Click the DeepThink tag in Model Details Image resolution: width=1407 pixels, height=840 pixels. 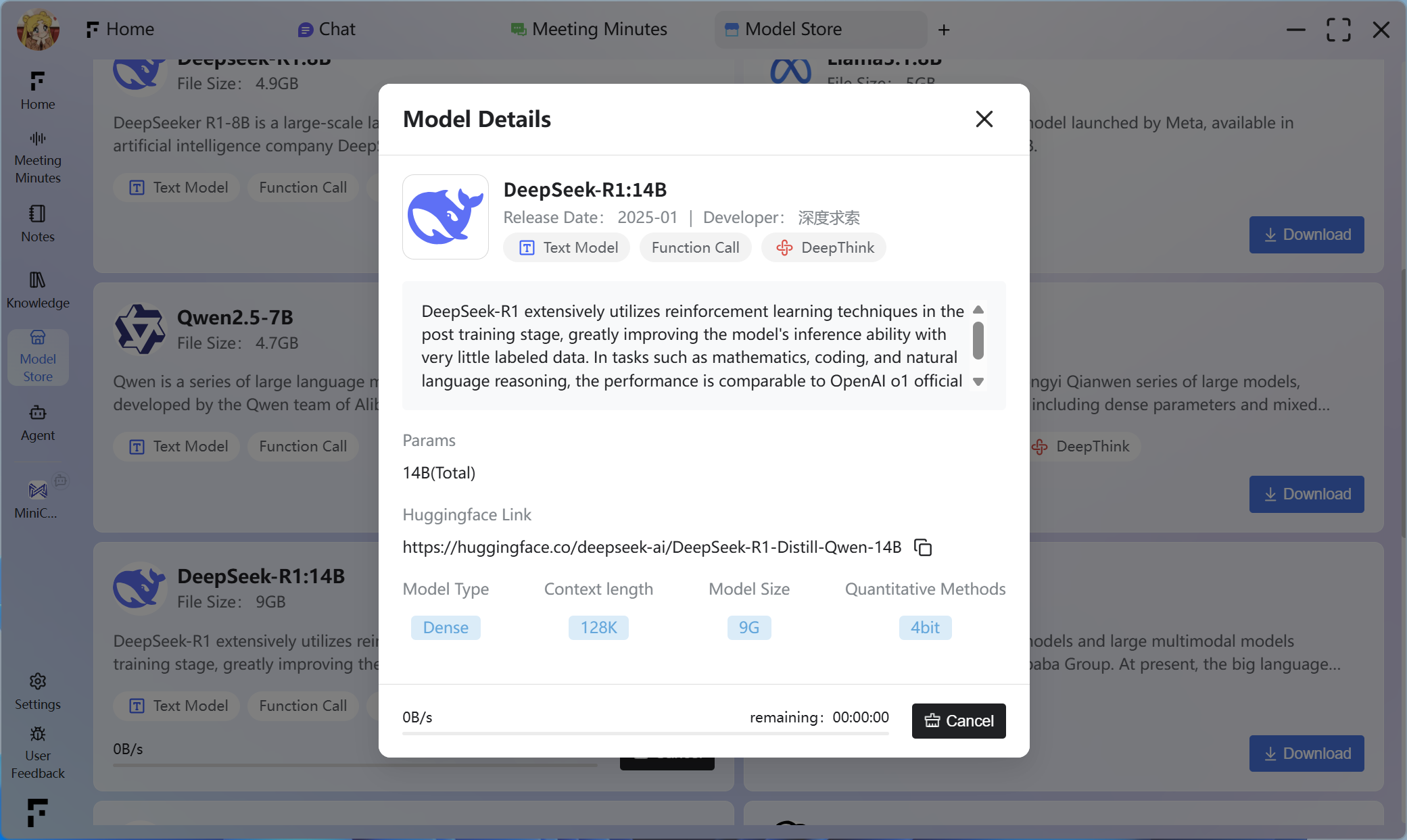(824, 248)
